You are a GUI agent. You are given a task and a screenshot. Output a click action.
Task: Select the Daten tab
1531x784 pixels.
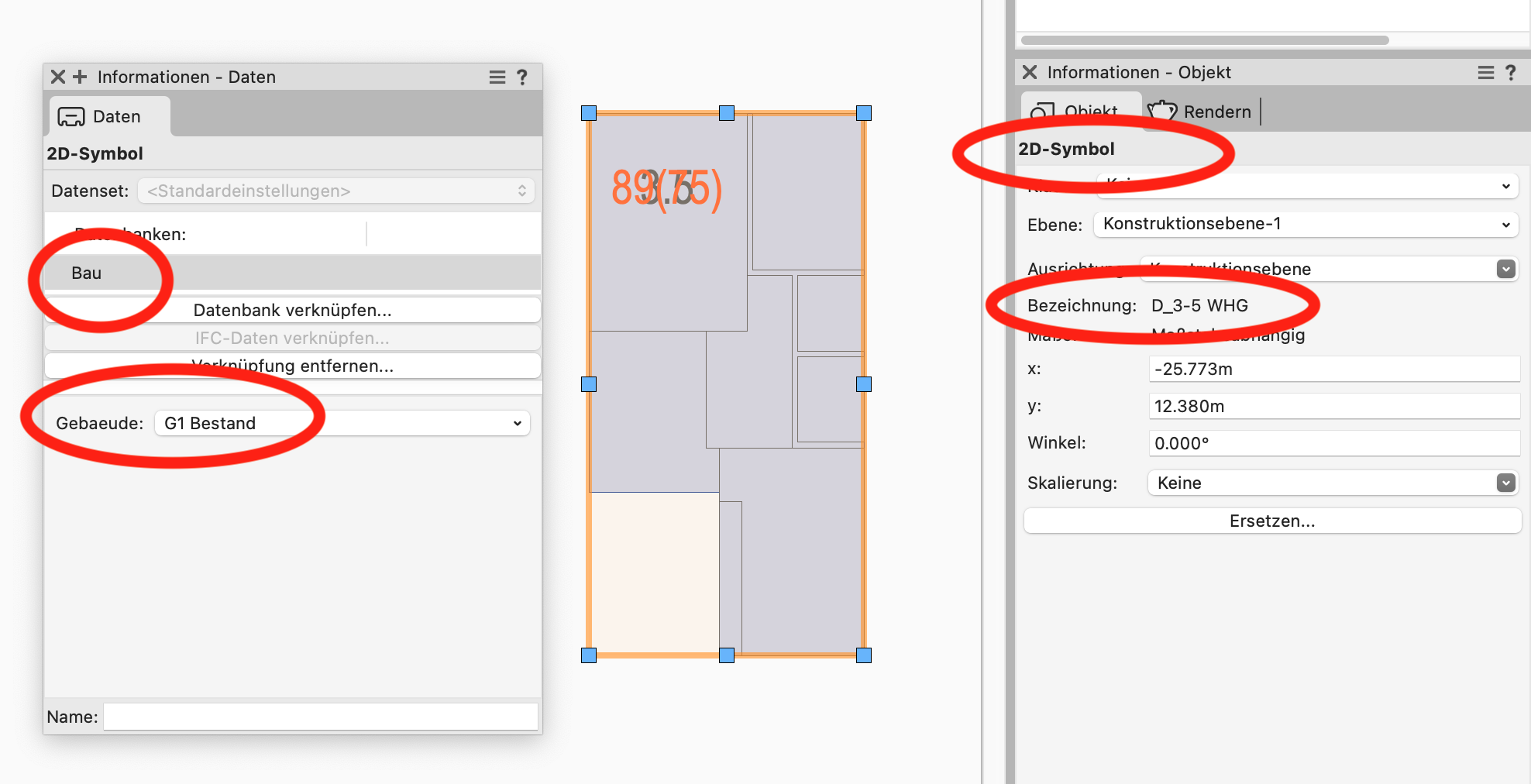[101, 116]
